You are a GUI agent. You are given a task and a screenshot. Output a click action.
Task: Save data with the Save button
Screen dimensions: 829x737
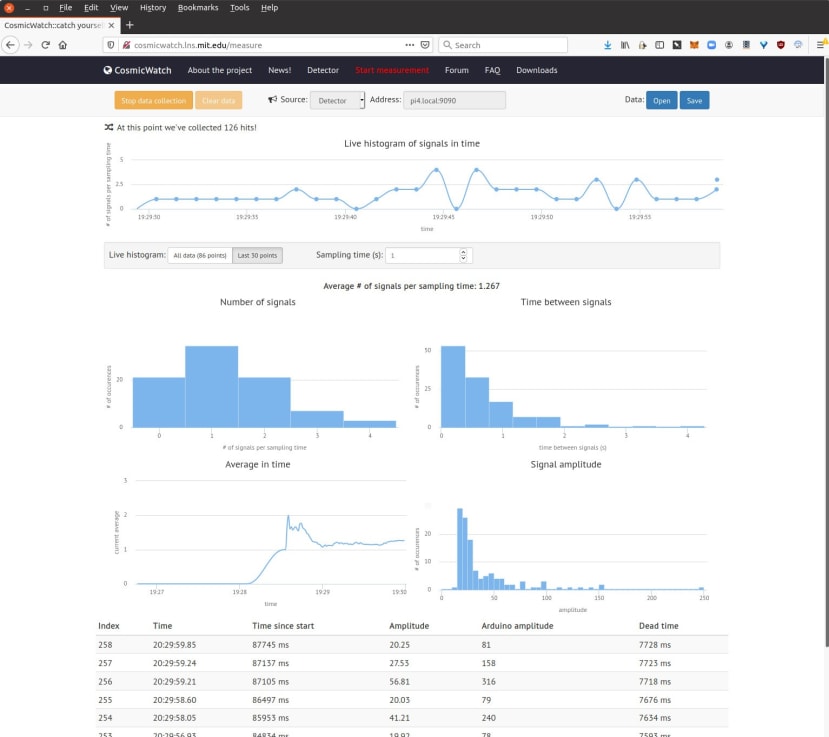694,100
